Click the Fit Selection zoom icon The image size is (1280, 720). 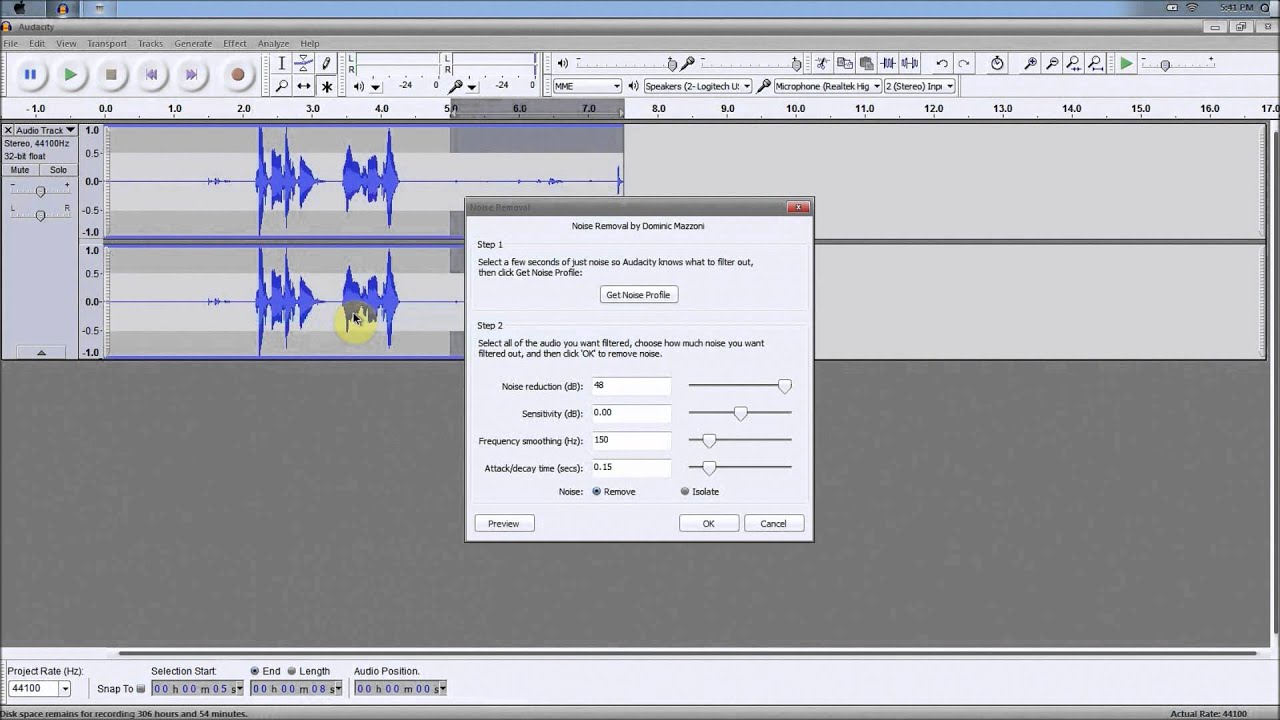1074,63
